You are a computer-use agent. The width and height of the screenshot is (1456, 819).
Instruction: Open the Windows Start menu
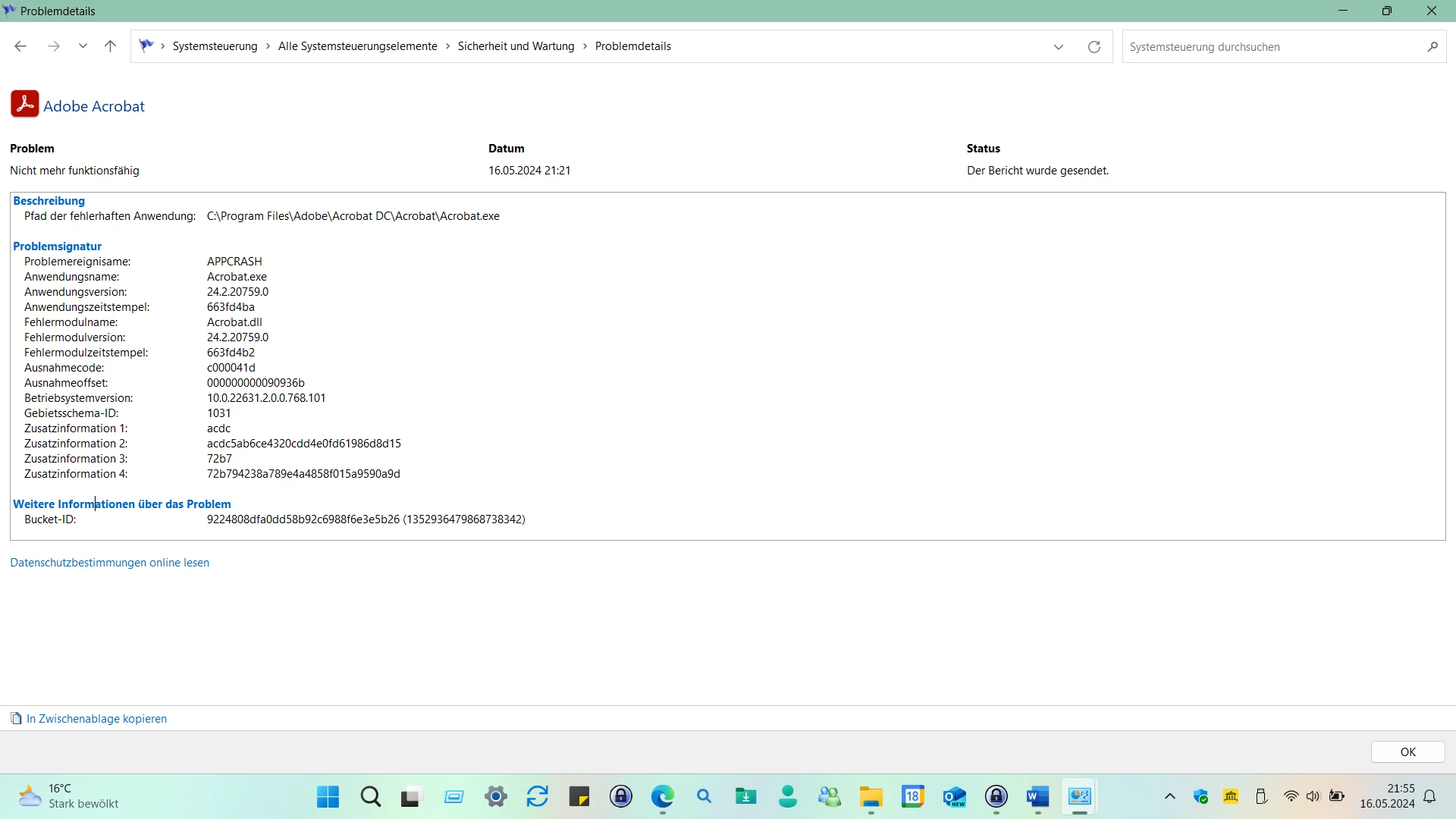(x=328, y=797)
